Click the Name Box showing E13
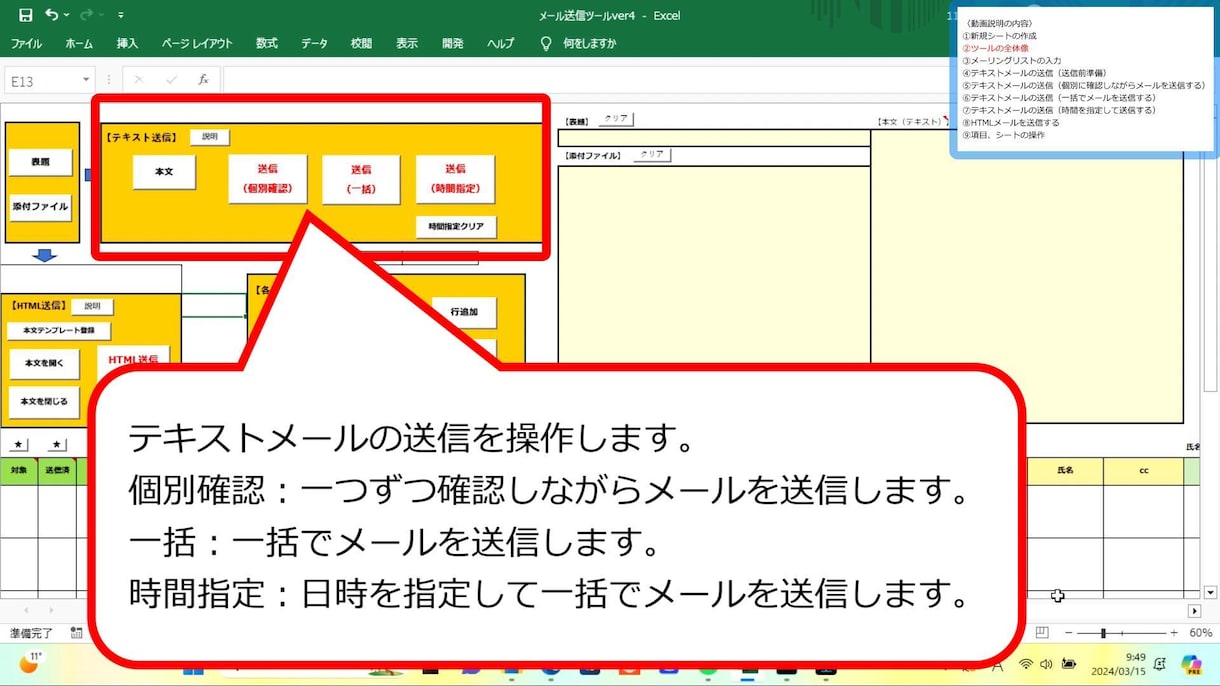 pyautogui.click(x=40, y=80)
